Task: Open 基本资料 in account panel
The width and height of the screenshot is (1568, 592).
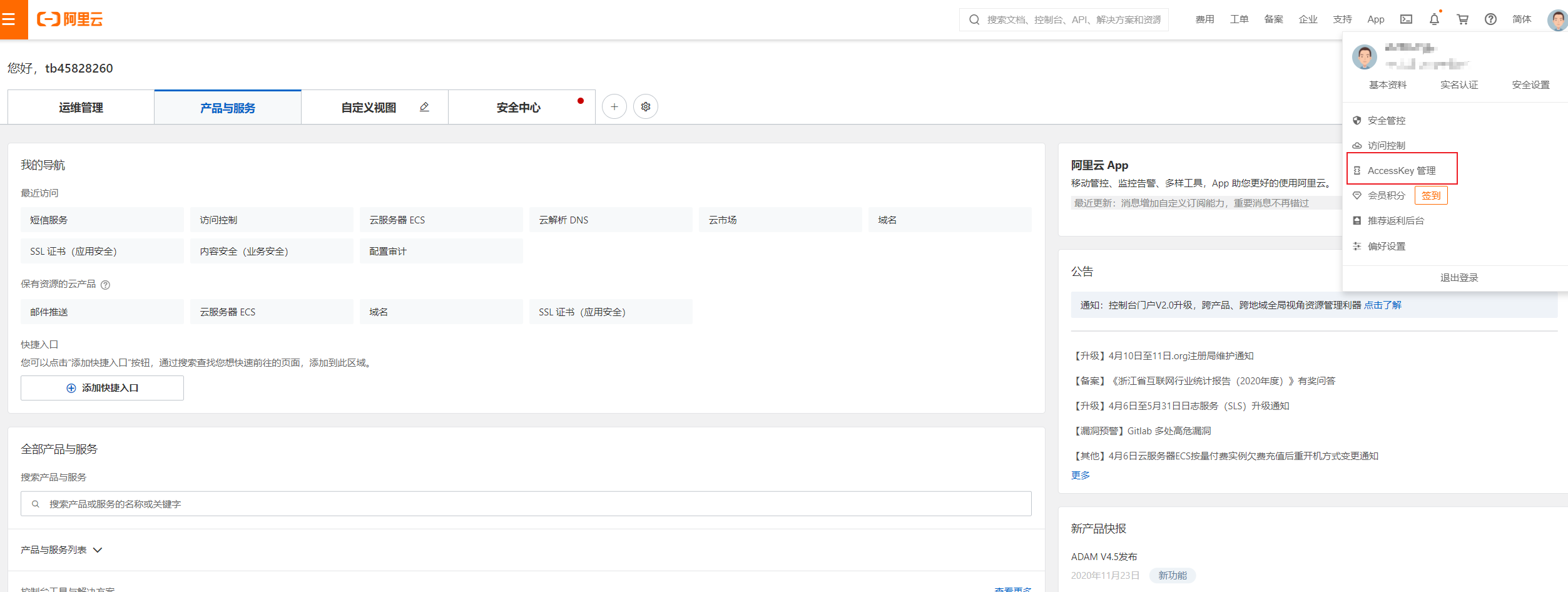Action: (1387, 85)
